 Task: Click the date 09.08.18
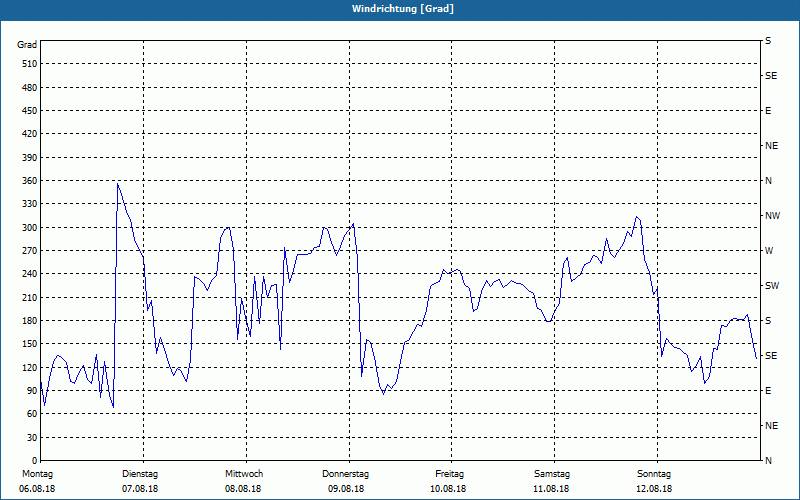346,489
